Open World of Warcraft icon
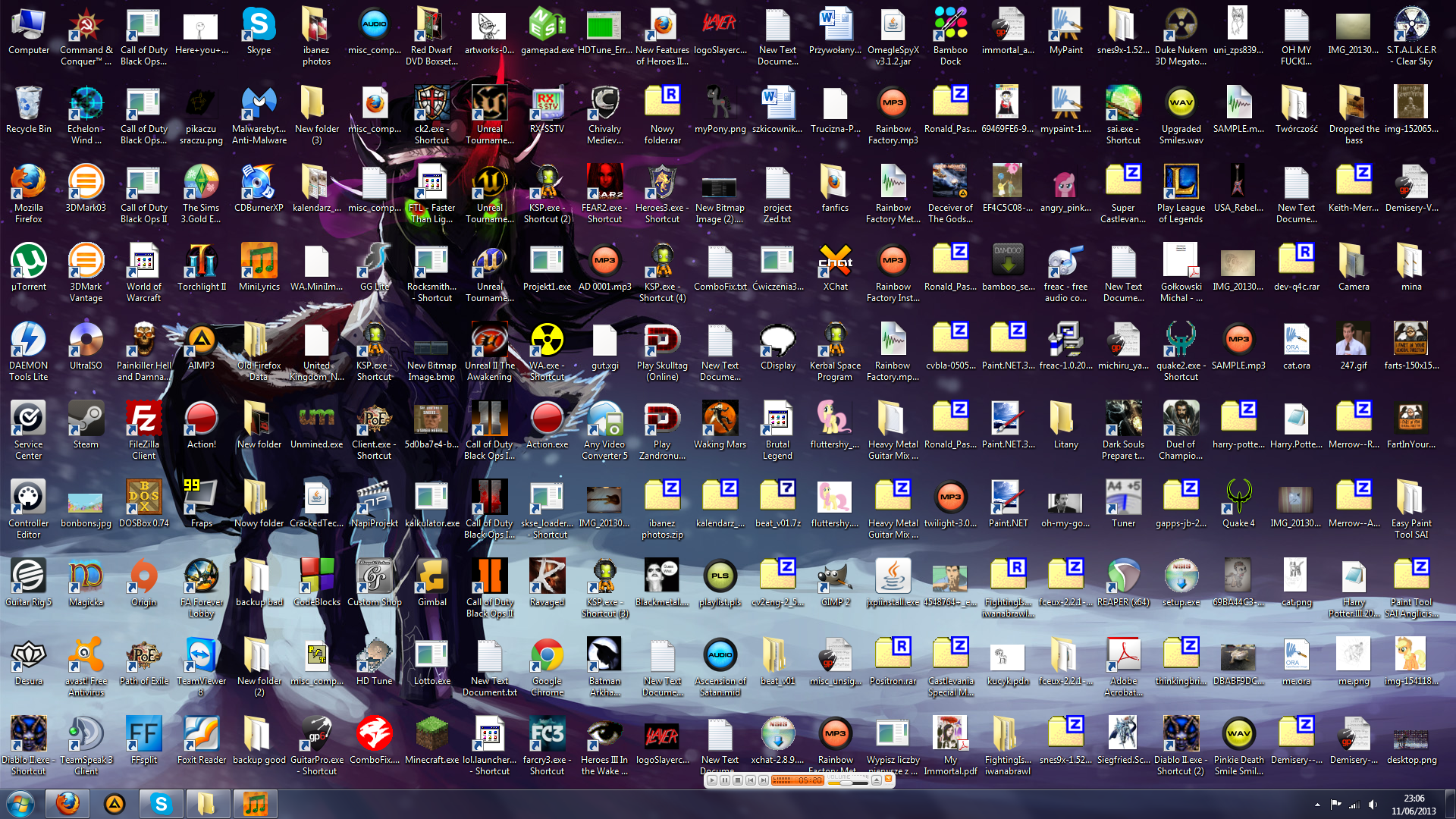Image resolution: width=1456 pixels, height=819 pixels. 143,273
